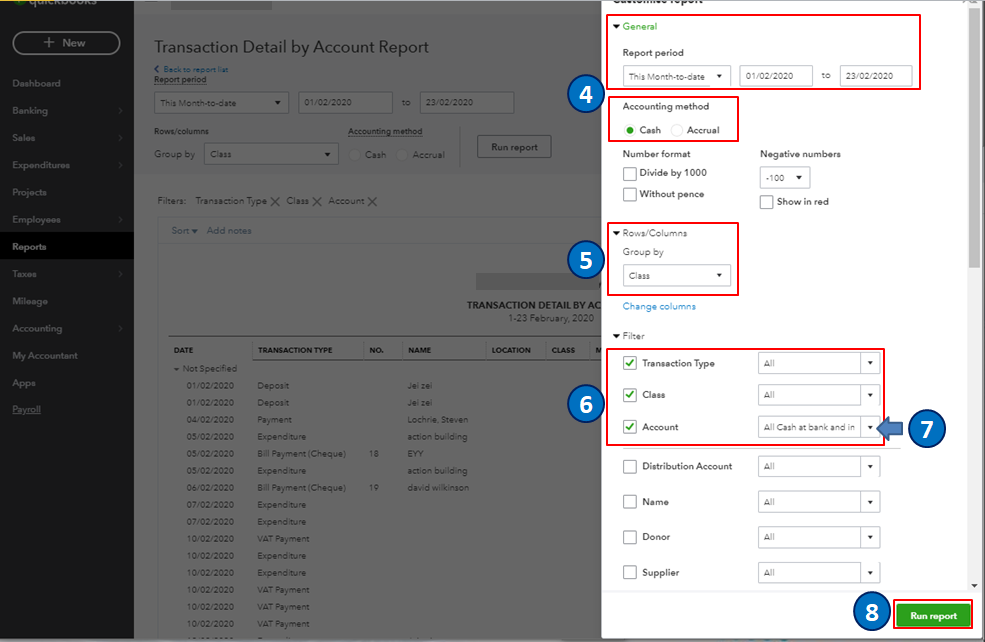Viewport: 985px width, 642px height.
Task: Remove the Class filter X icon
Action: [317, 202]
